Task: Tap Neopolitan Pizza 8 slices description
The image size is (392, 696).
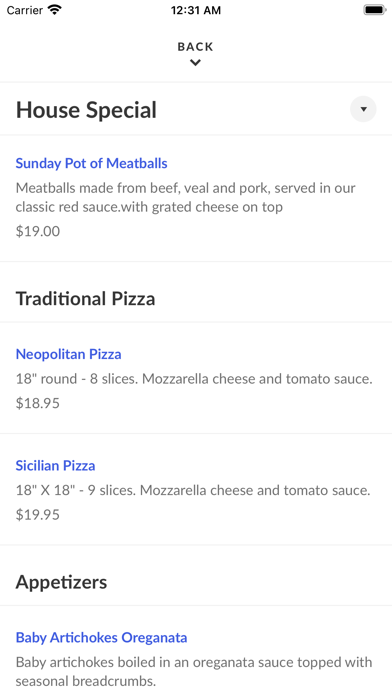Action: (x=194, y=379)
